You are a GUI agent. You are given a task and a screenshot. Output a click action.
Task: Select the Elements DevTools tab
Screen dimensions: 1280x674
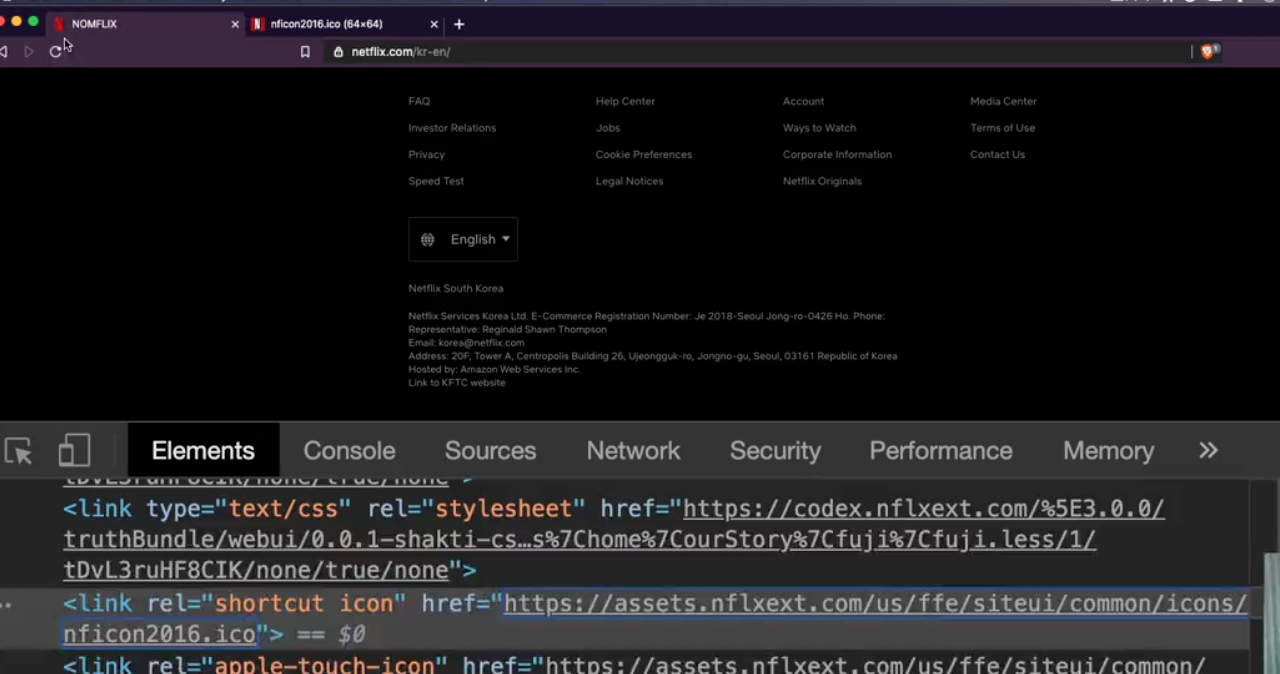pos(203,451)
